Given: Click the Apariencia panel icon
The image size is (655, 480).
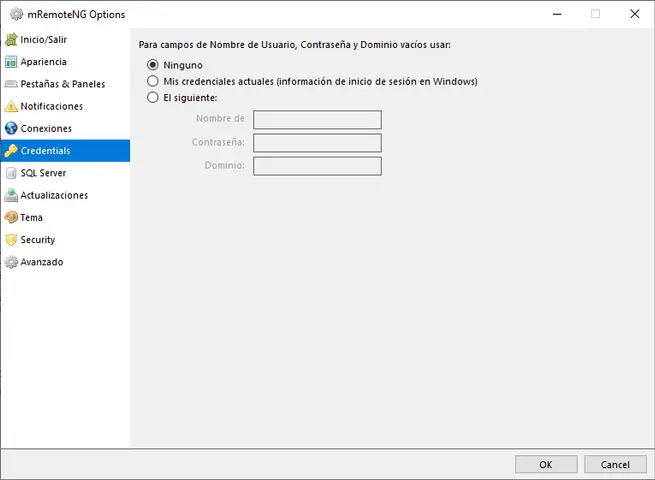Looking at the screenshot, I should point(11,62).
